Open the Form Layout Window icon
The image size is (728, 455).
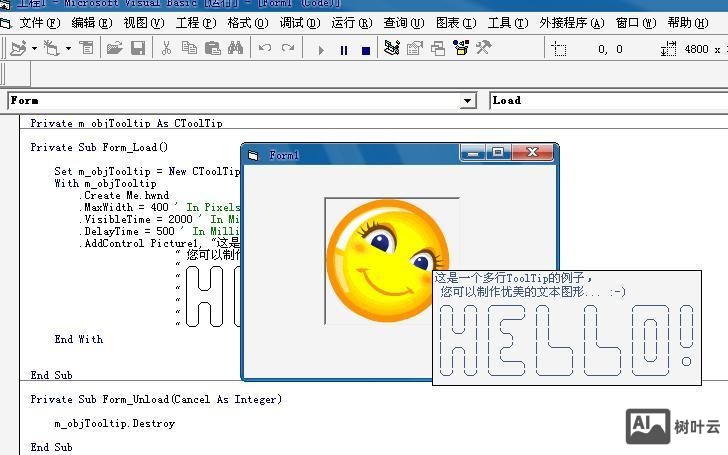point(437,48)
